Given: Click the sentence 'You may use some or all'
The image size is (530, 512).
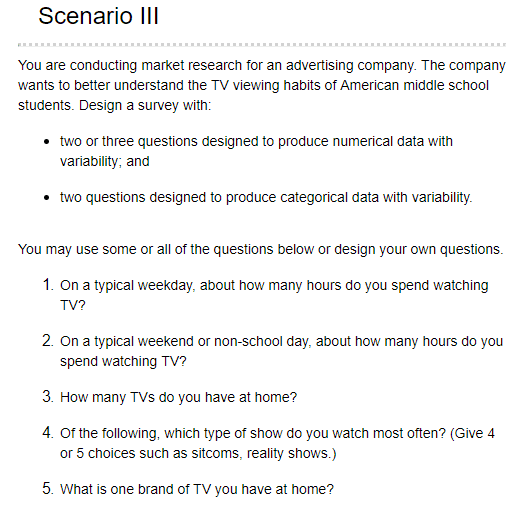Looking at the screenshot, I should (261, 249).
